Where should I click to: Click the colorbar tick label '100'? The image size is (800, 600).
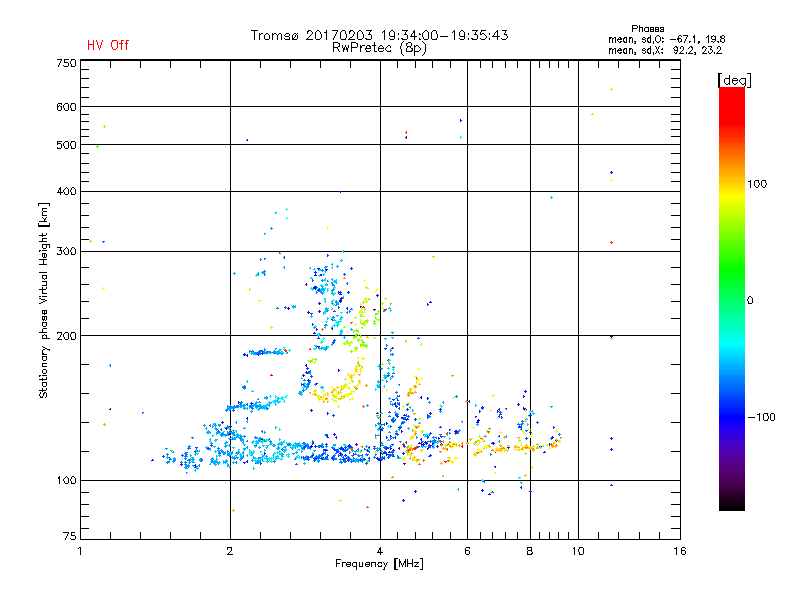point(757,184)
